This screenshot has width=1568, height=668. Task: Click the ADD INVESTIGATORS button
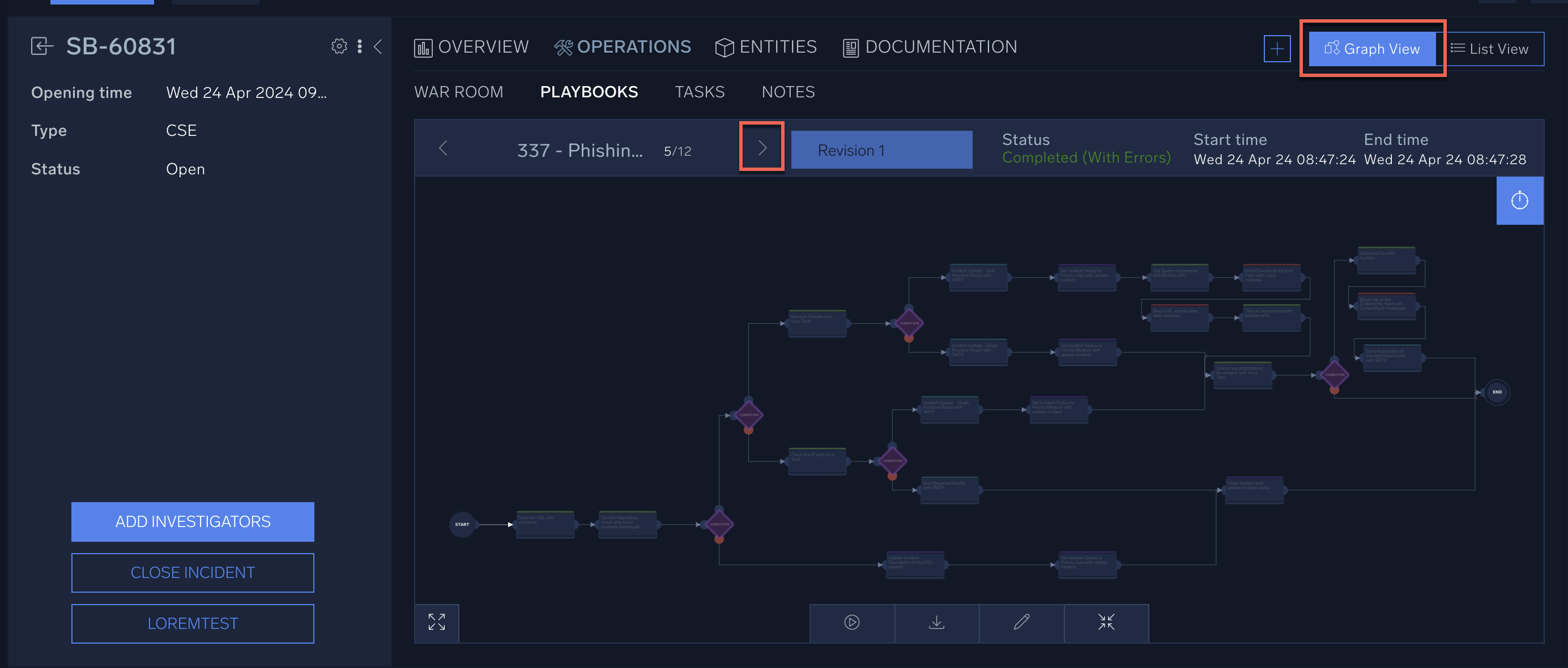tap(193, 521)
